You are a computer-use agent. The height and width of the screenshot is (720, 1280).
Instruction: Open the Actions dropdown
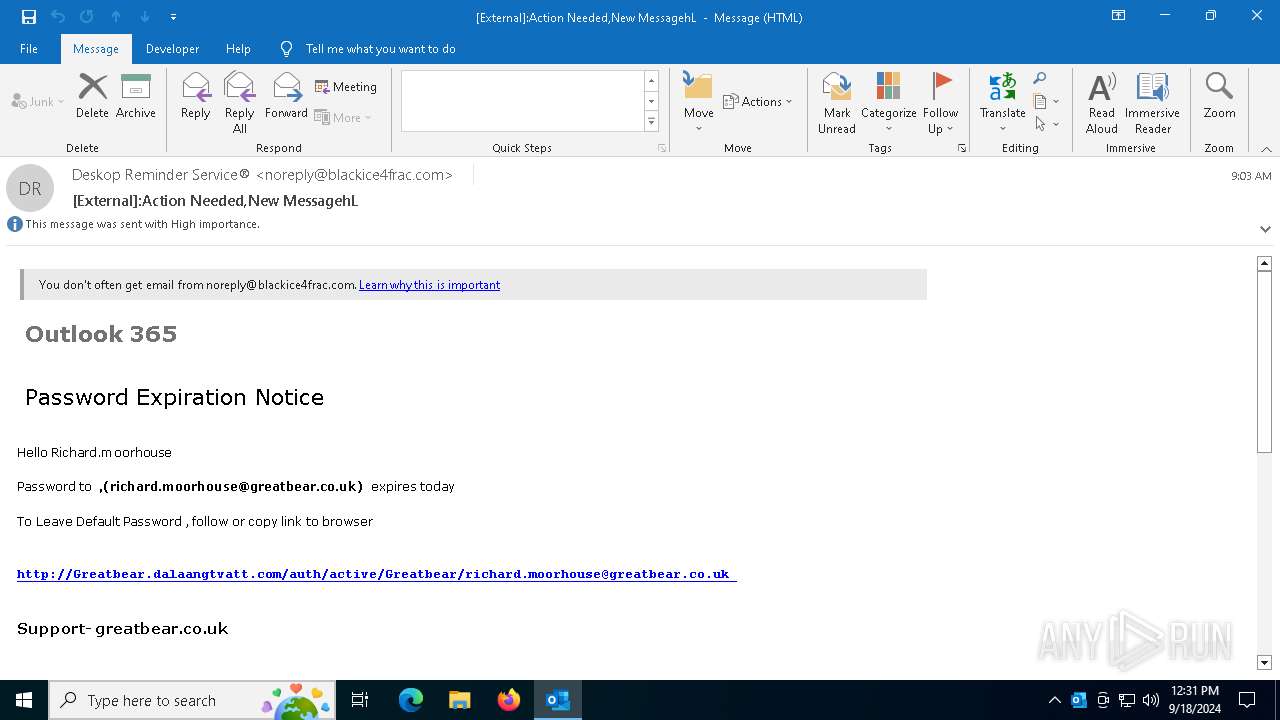[x=757, y=101]
